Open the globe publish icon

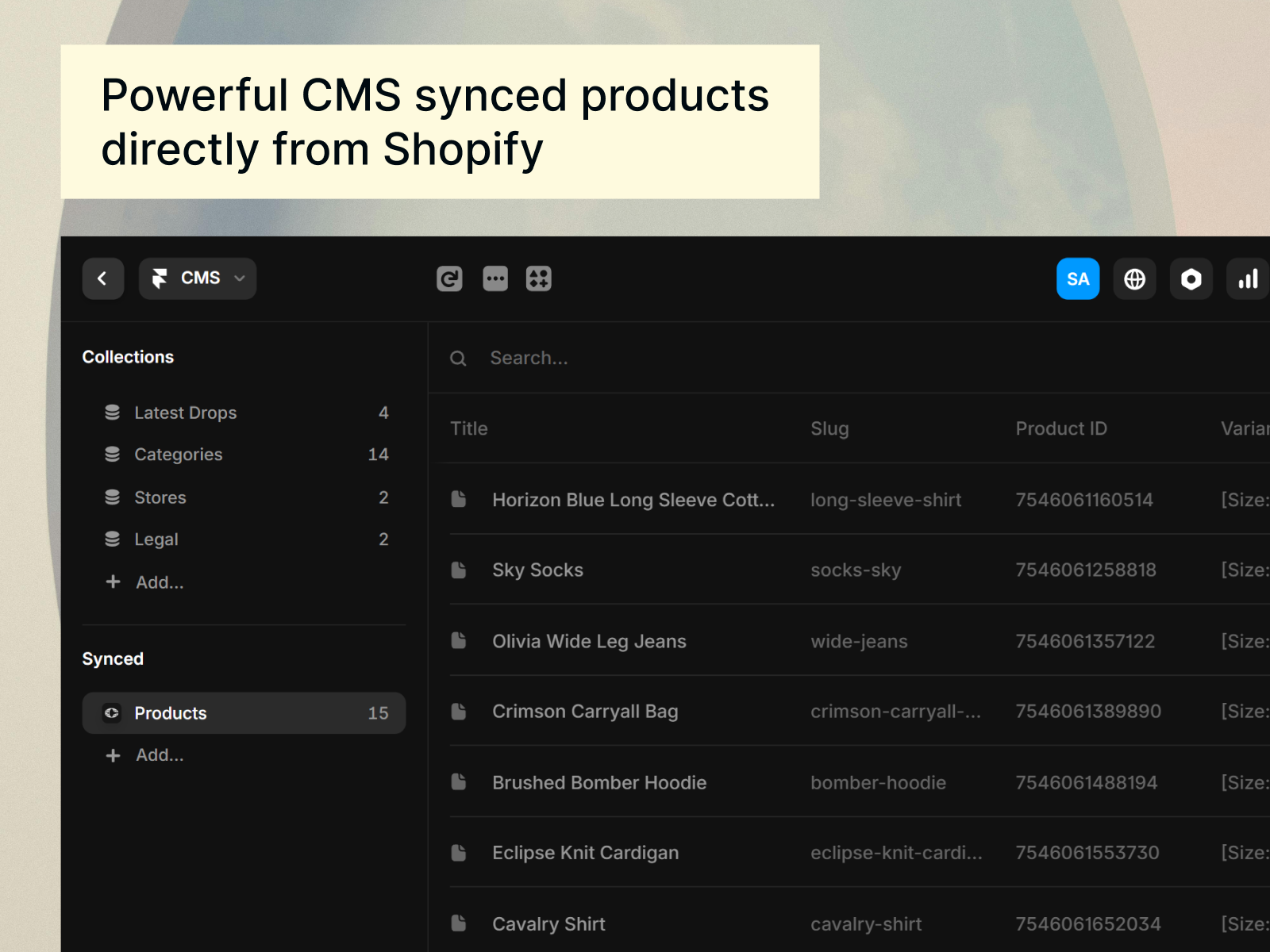click(x=1134, y=278)
